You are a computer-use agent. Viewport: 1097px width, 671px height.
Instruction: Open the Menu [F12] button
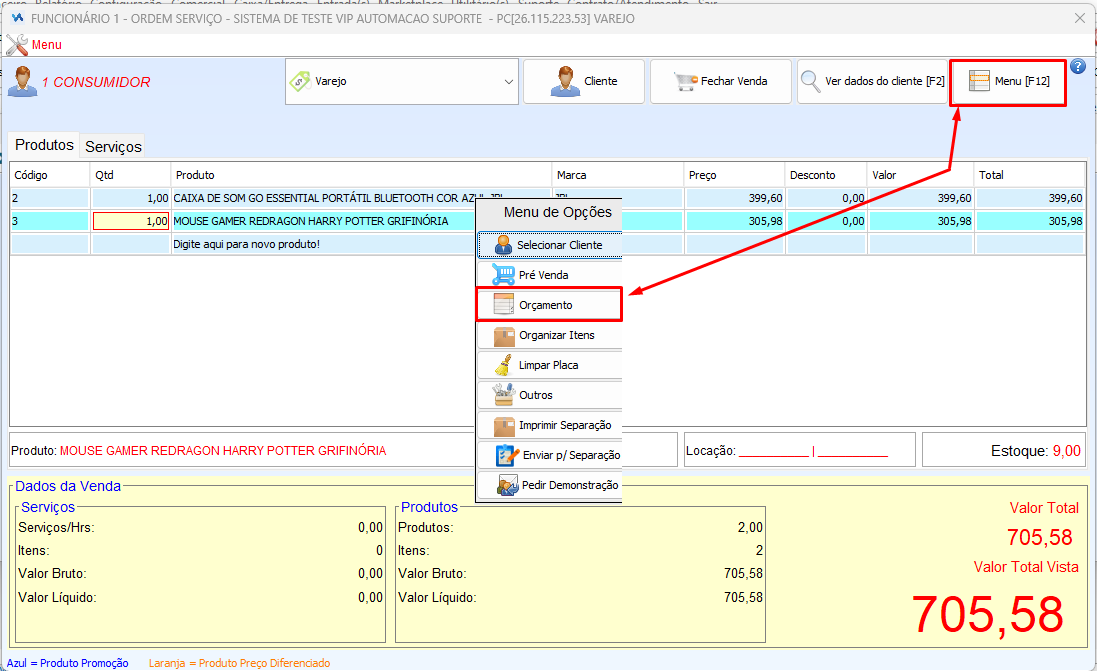tap(1008, 82)
